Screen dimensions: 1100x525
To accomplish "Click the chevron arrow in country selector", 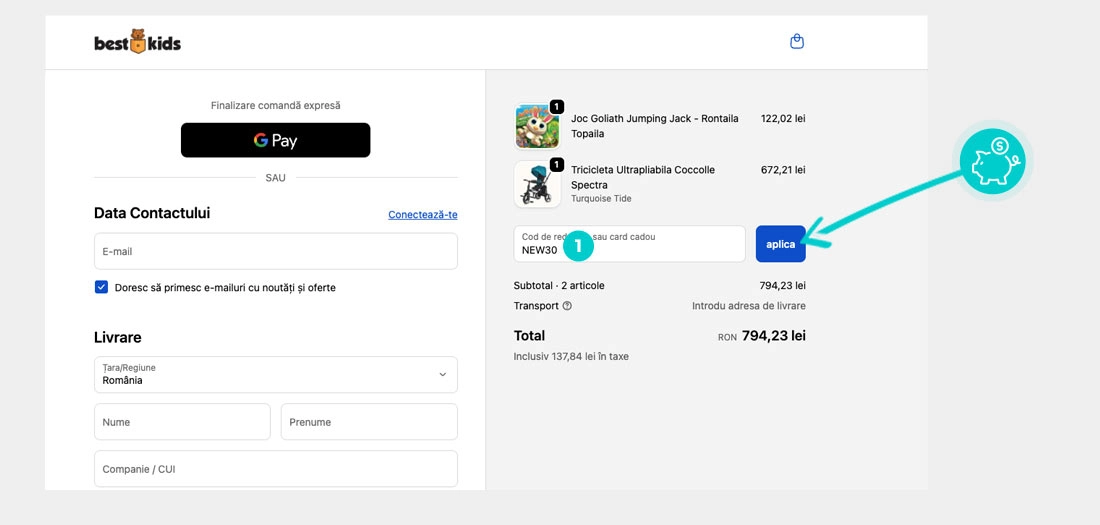I will pyautogui.click(x=443, y=375).
